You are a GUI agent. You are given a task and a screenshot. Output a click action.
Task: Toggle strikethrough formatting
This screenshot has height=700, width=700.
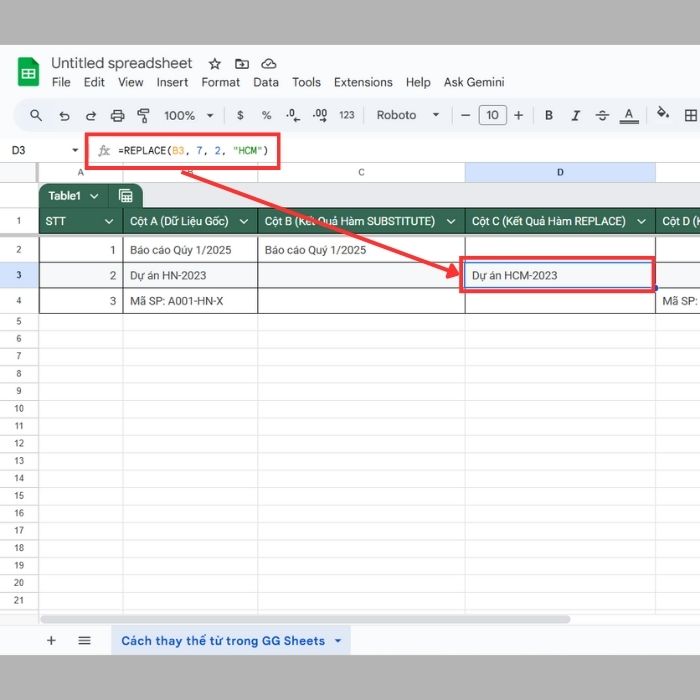tap(602, 116)
